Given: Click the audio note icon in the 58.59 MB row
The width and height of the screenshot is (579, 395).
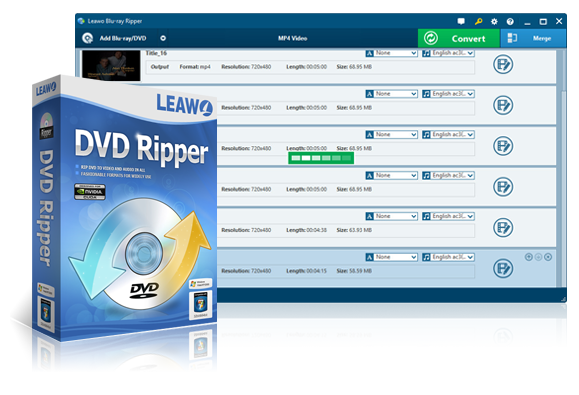Looking at the screenshot, I should click(x=426, y=257).
